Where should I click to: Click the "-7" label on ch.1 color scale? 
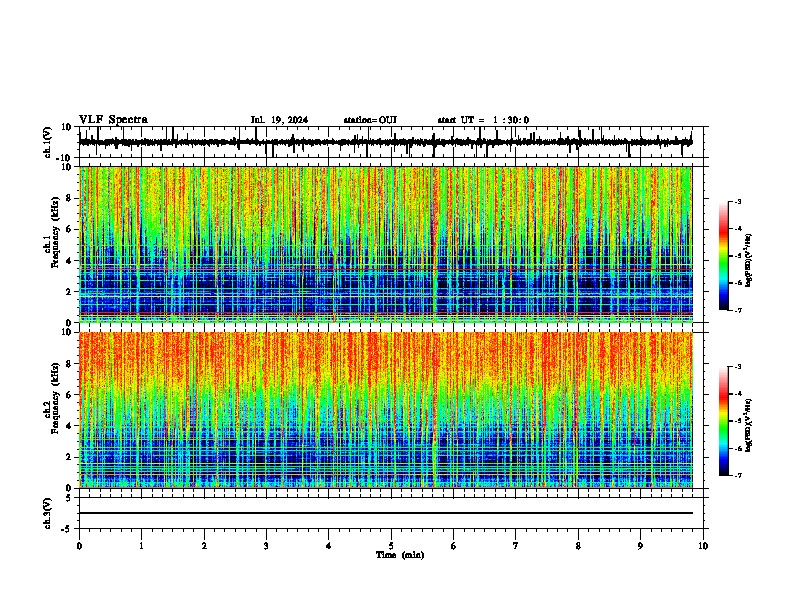pyautogui.click(x=737, y=310)
